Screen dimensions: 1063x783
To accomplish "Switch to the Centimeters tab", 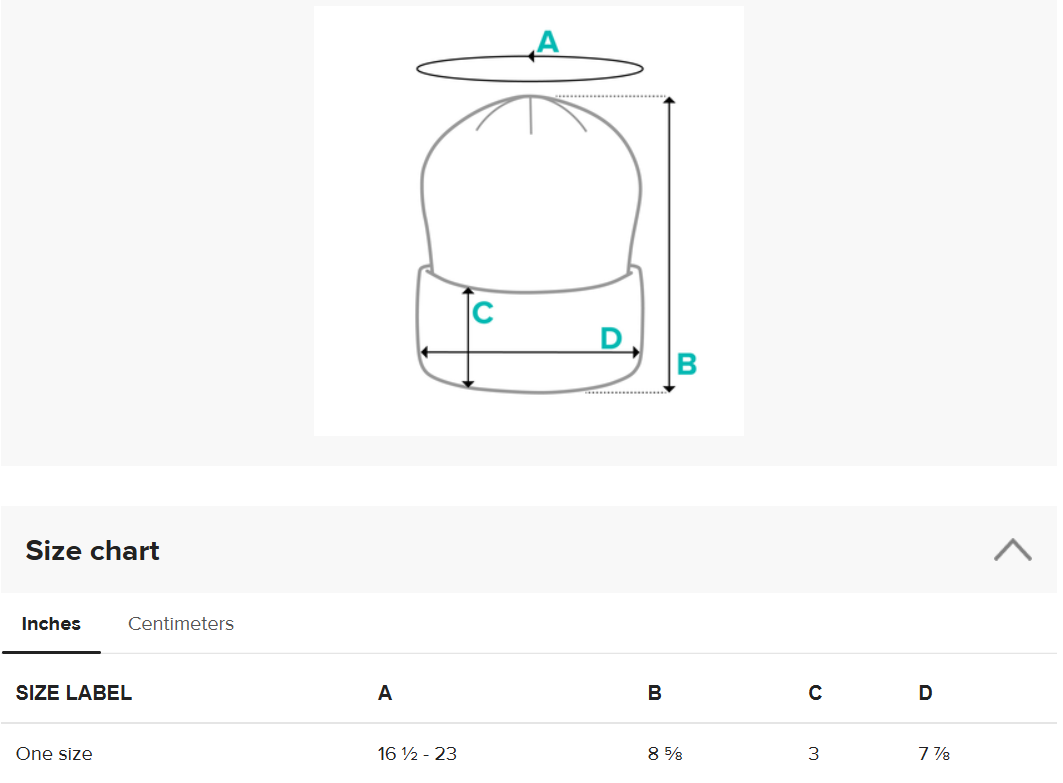I will click(181, 624).
